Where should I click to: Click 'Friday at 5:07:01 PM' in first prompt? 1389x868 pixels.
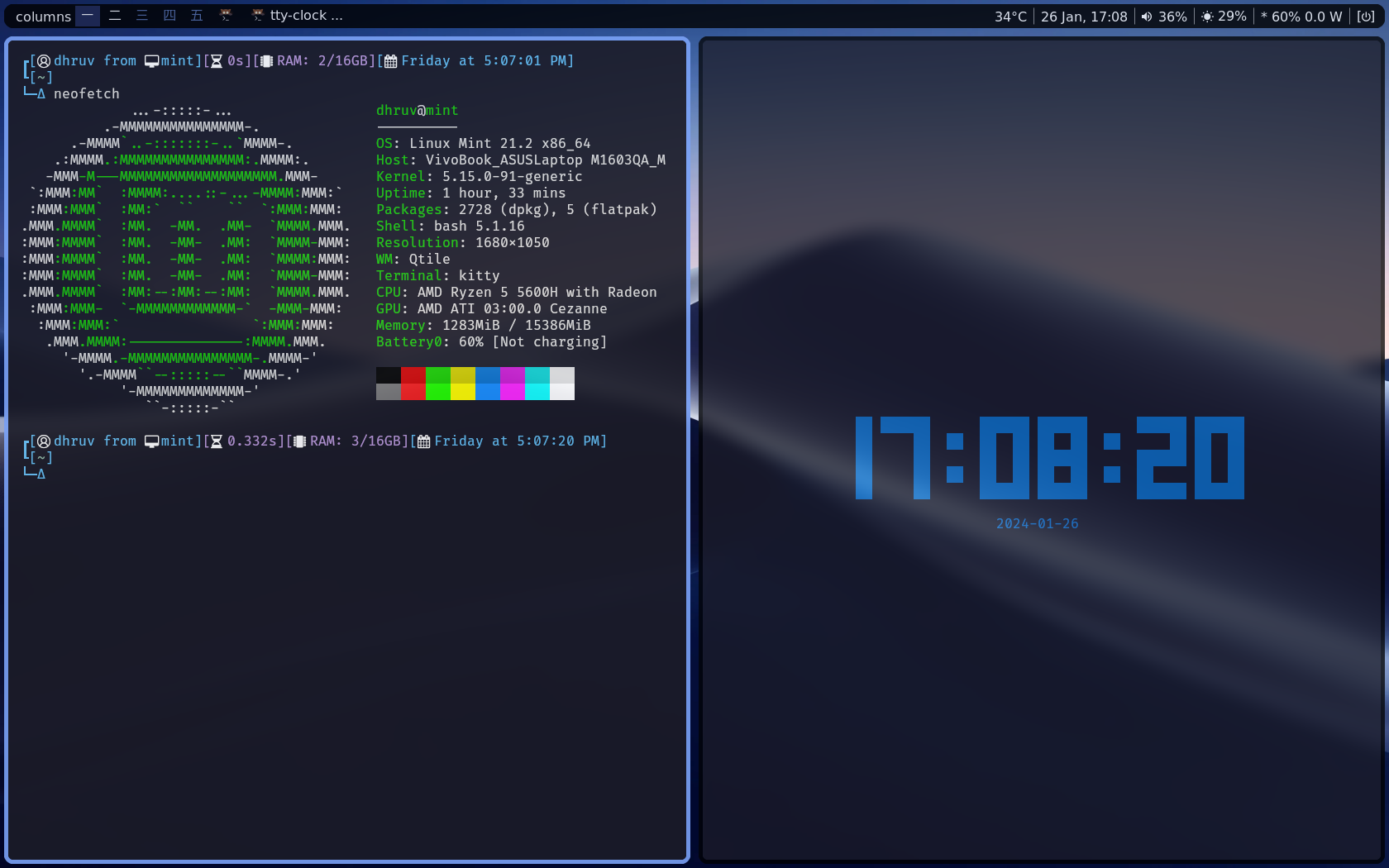[484, 60]
